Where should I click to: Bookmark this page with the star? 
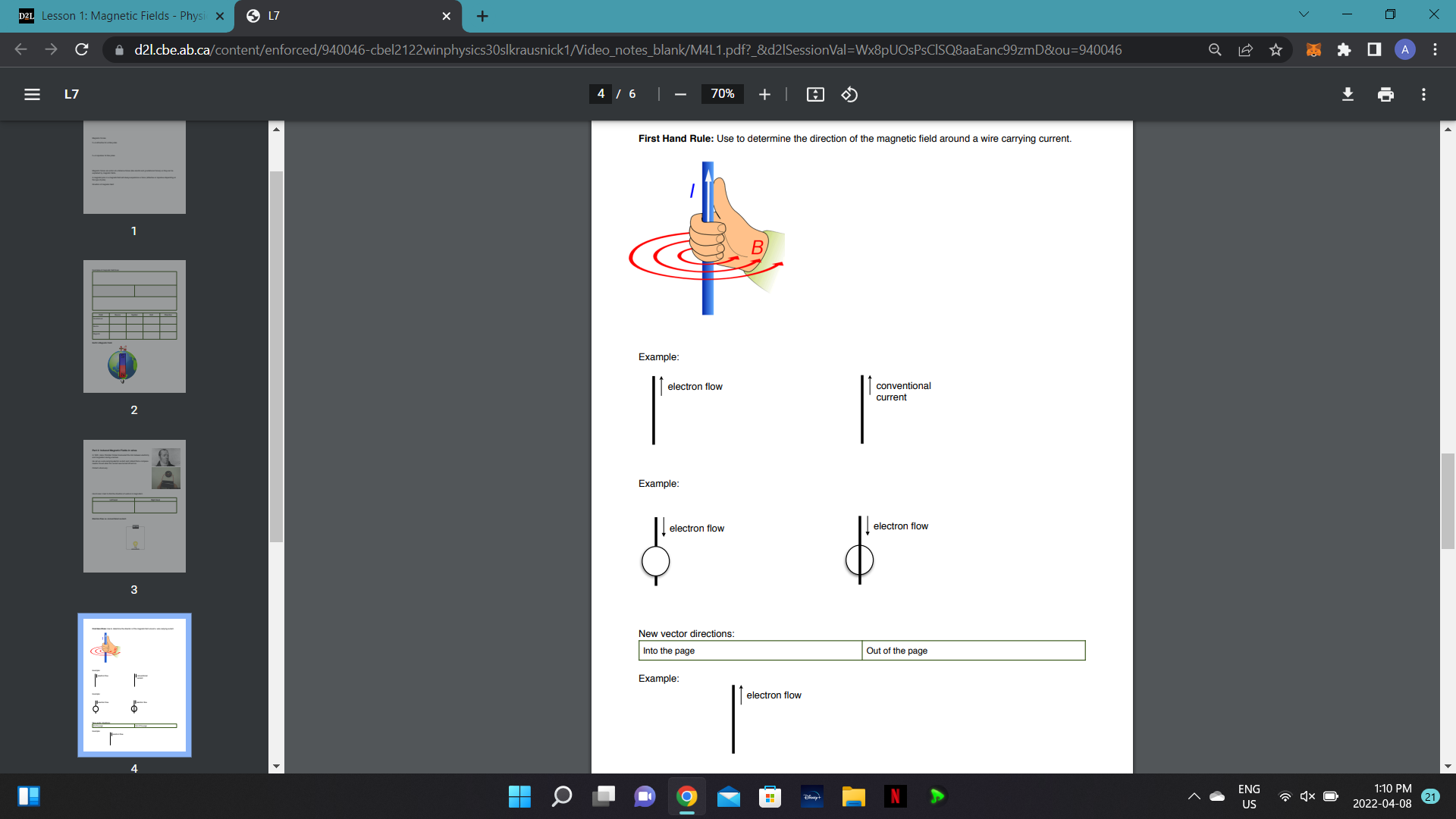click(x=1276, y=49)
